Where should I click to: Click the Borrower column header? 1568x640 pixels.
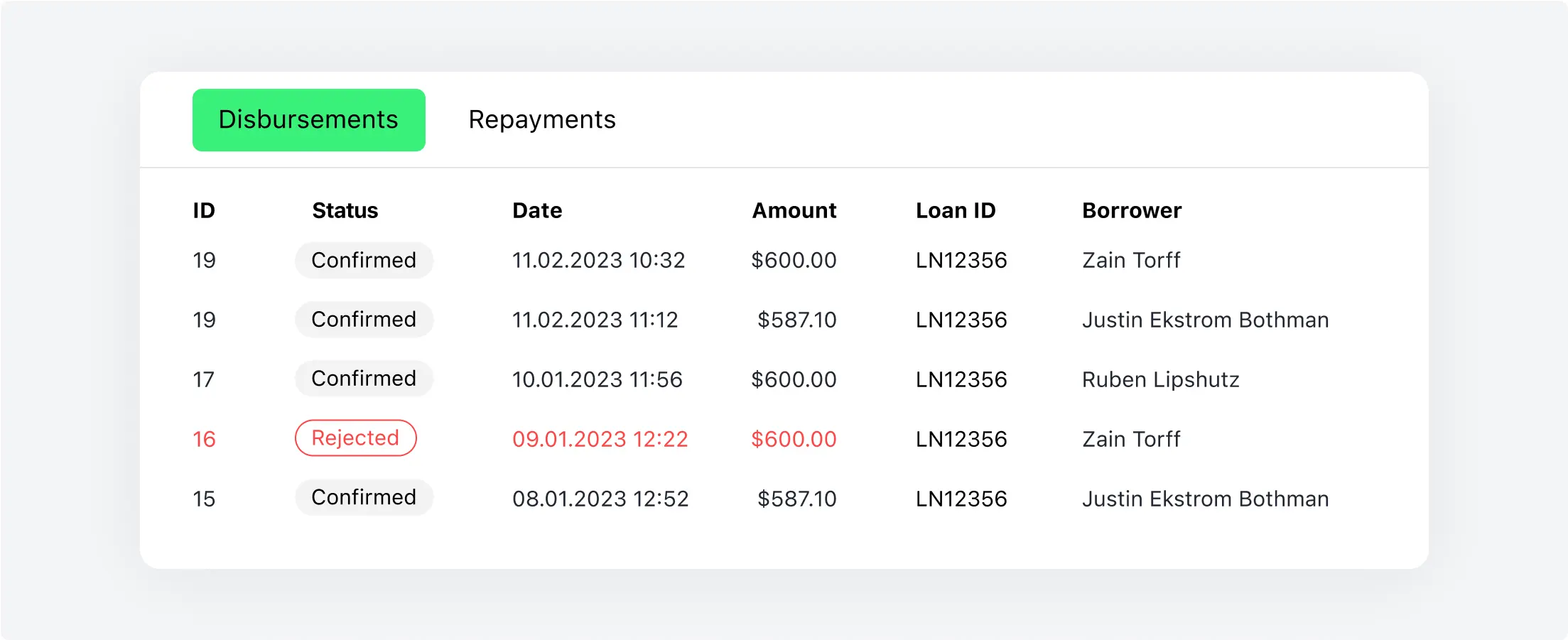point(1132,211)
